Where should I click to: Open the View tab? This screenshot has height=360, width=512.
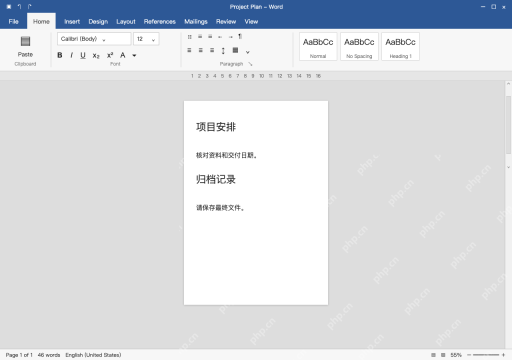pos(251,22)
